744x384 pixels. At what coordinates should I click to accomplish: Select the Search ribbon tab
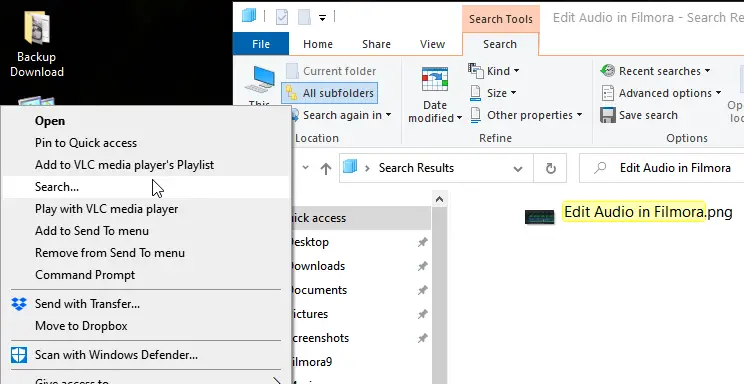[x=500, y=44]
